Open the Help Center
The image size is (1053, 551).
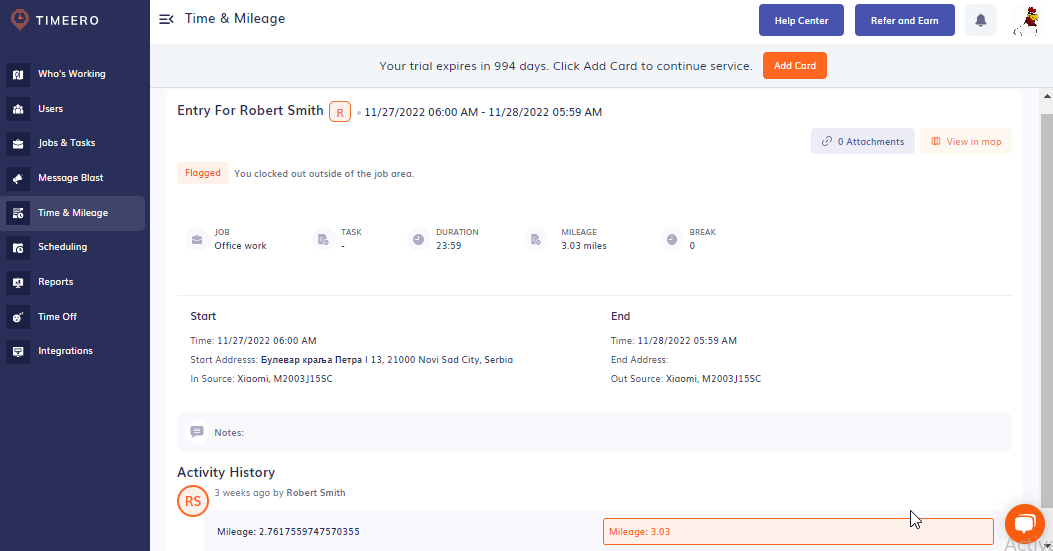(801, 20)
